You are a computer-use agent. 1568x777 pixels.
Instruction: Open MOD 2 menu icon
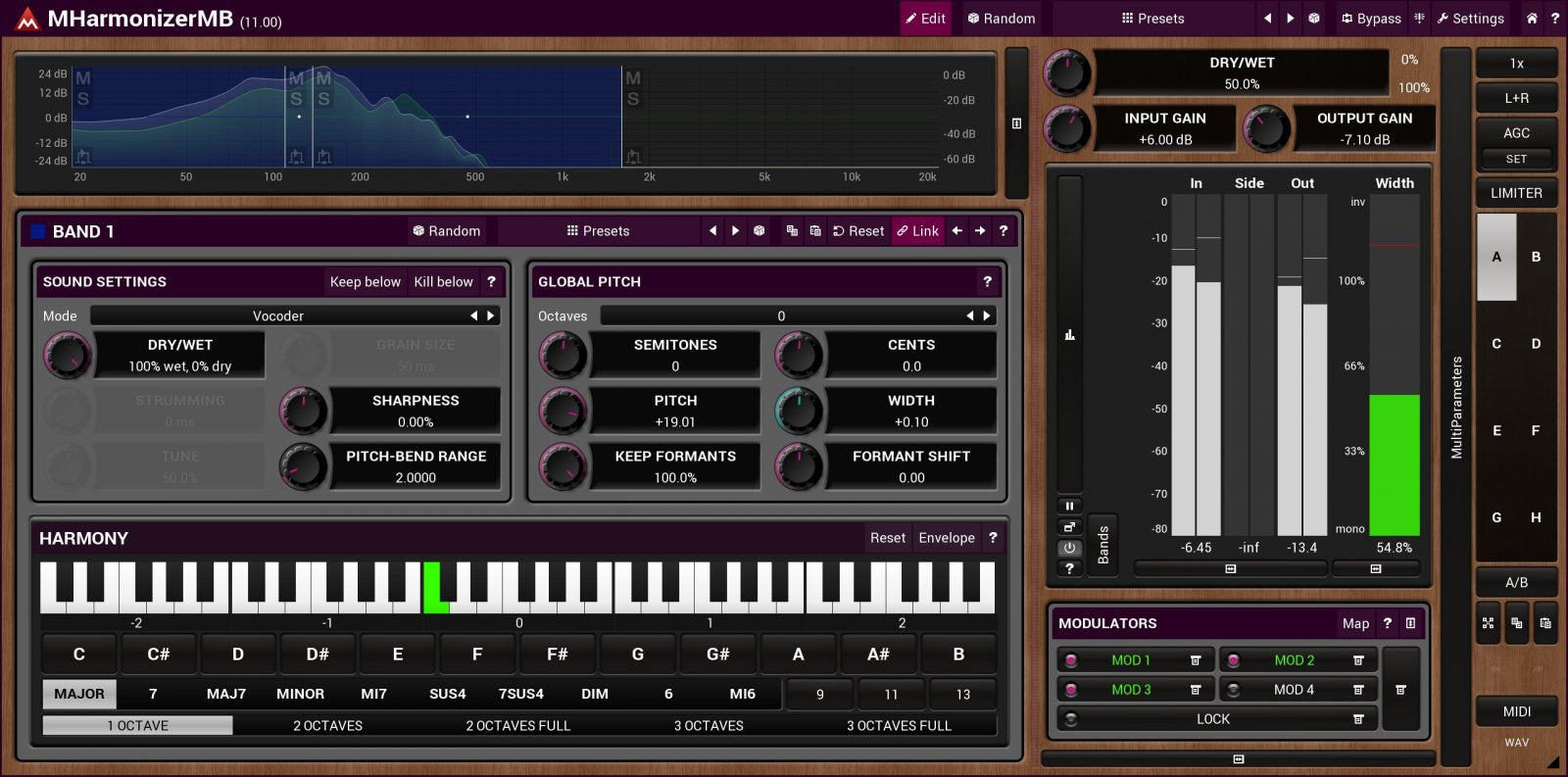point(1358,660)
